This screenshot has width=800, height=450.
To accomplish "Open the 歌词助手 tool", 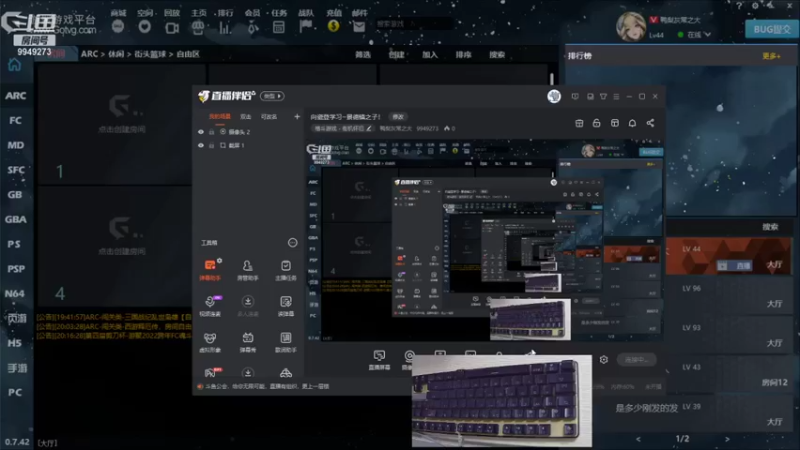I will coord(286,342).
